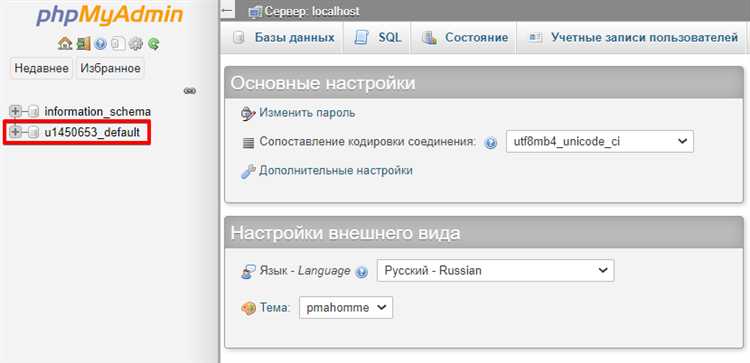This screenshot has width=750, height=363.
Task: Click the chain link icon in sidebar
Action: (x=190, y=91)
